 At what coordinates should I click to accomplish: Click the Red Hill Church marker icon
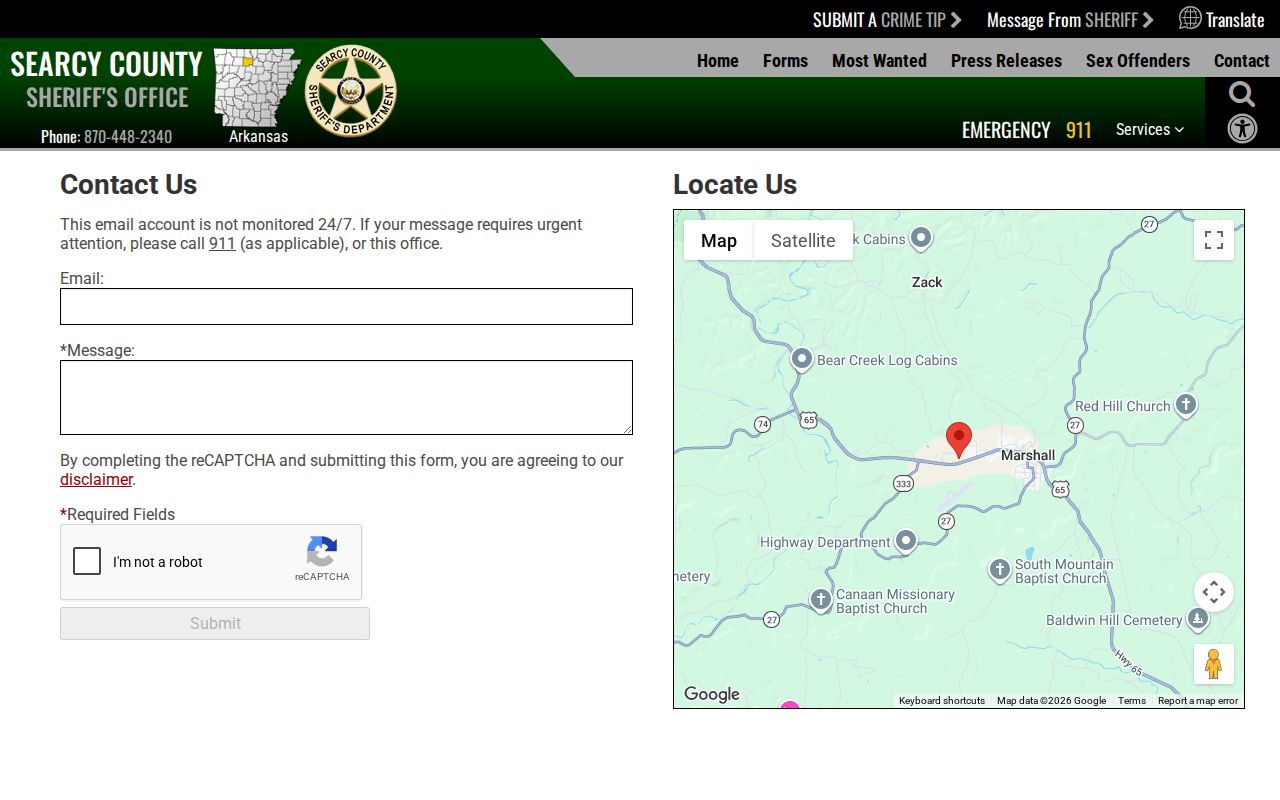pos(1186,405)
